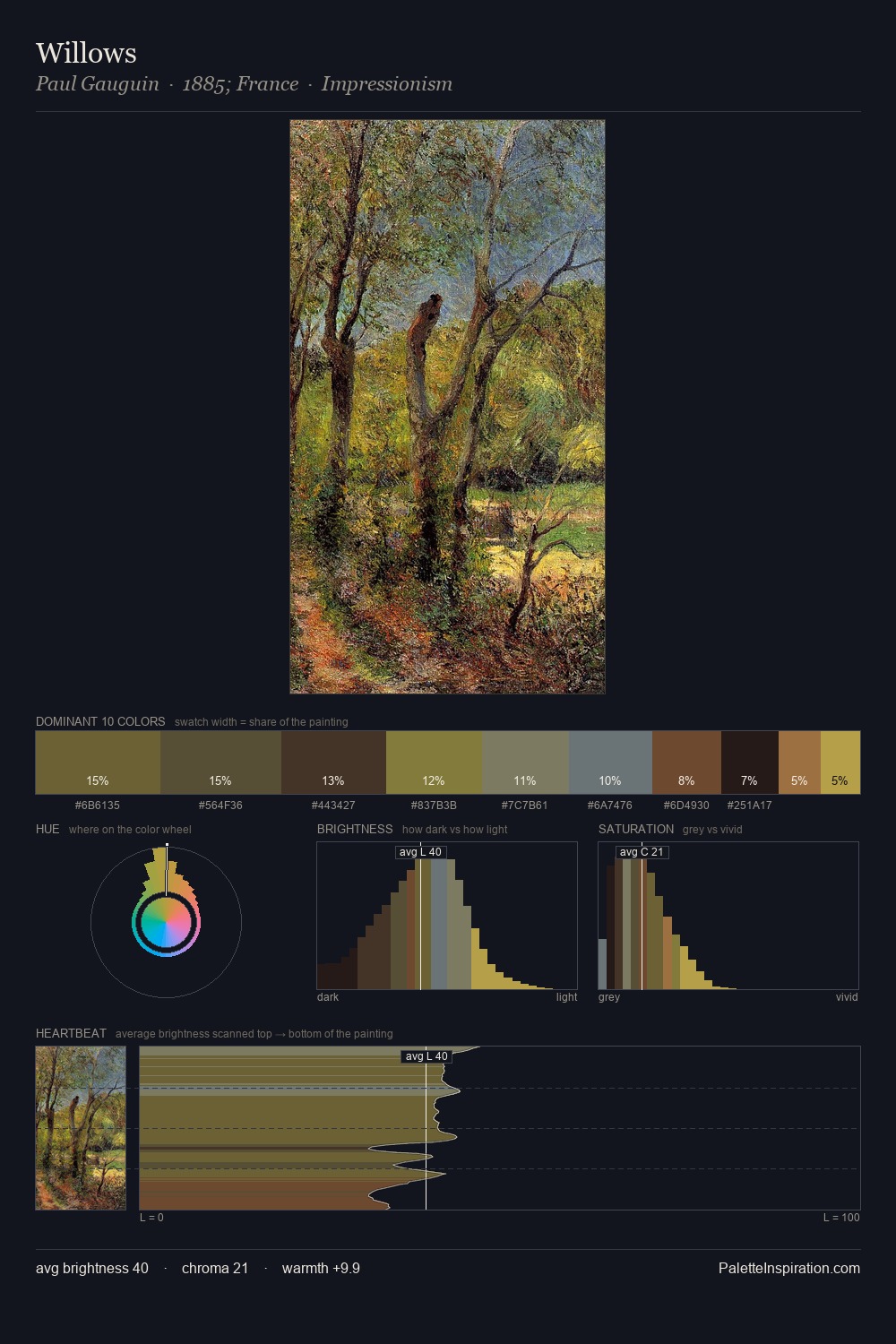Visit the PaletteInspiration.com link

[789, 1268]
